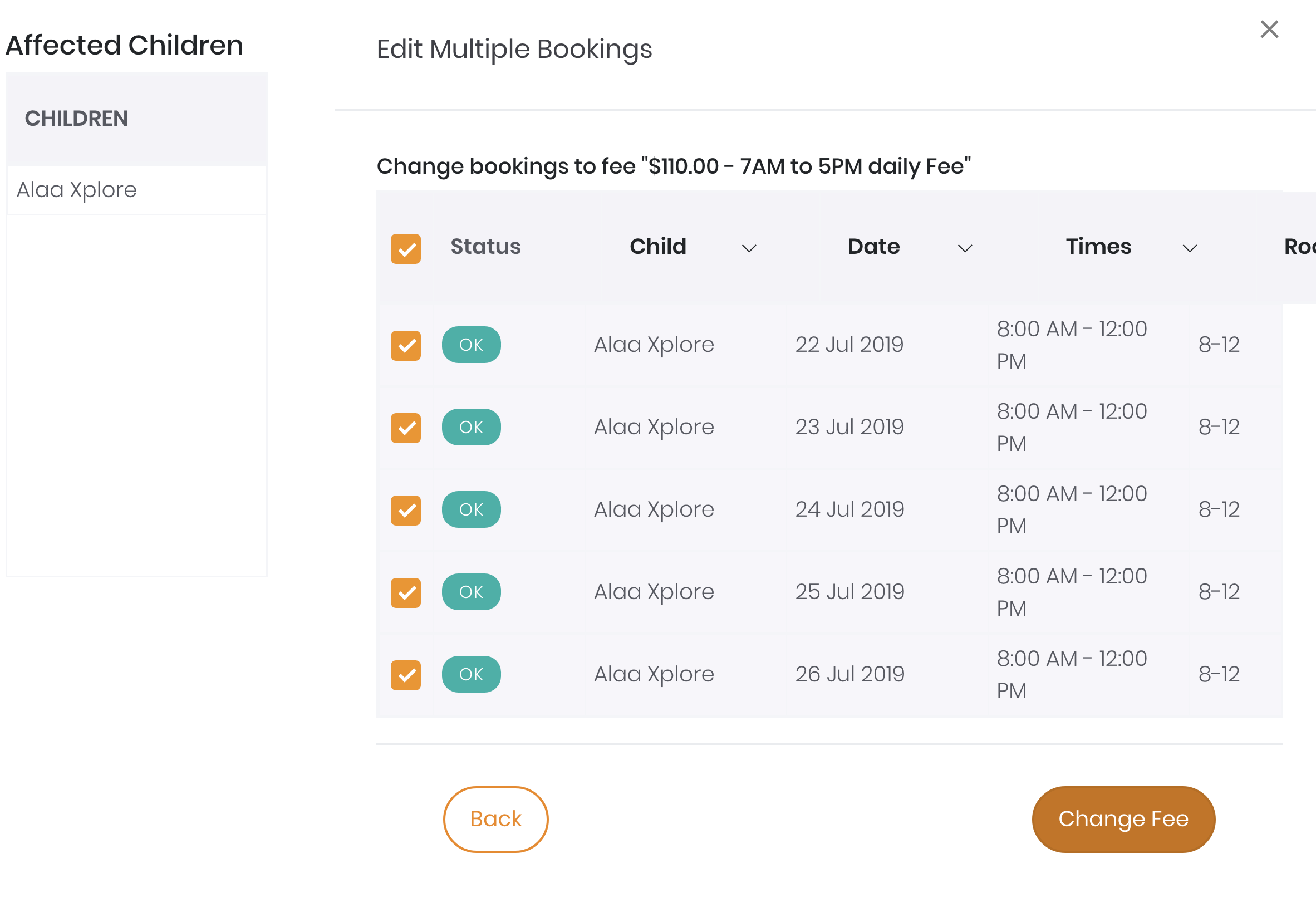The image size is (1316, 922).
Task: Click the OK status badge for 22 Jul
Action: click(471, 345)
